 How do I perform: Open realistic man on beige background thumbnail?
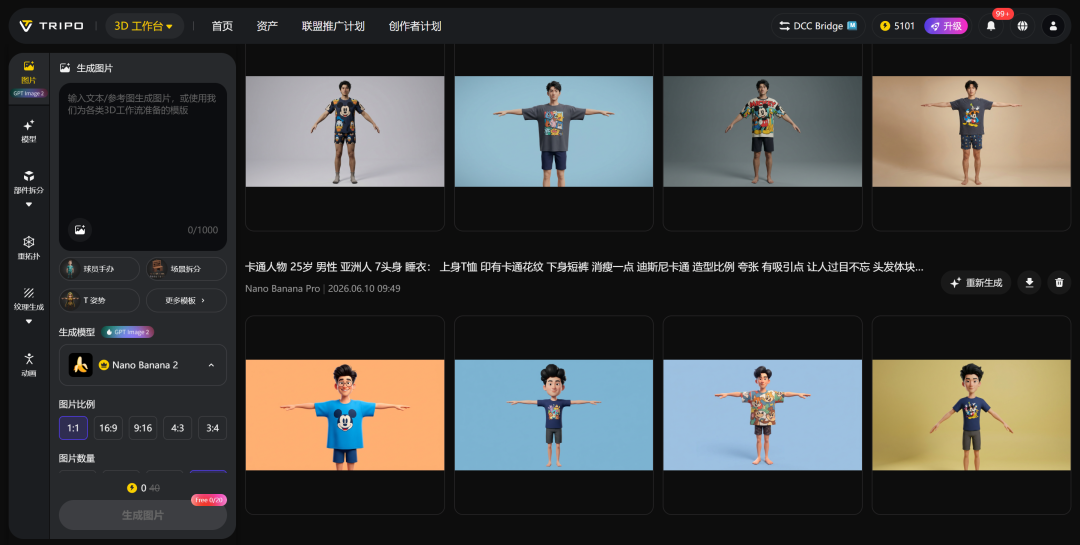[971, 131]
